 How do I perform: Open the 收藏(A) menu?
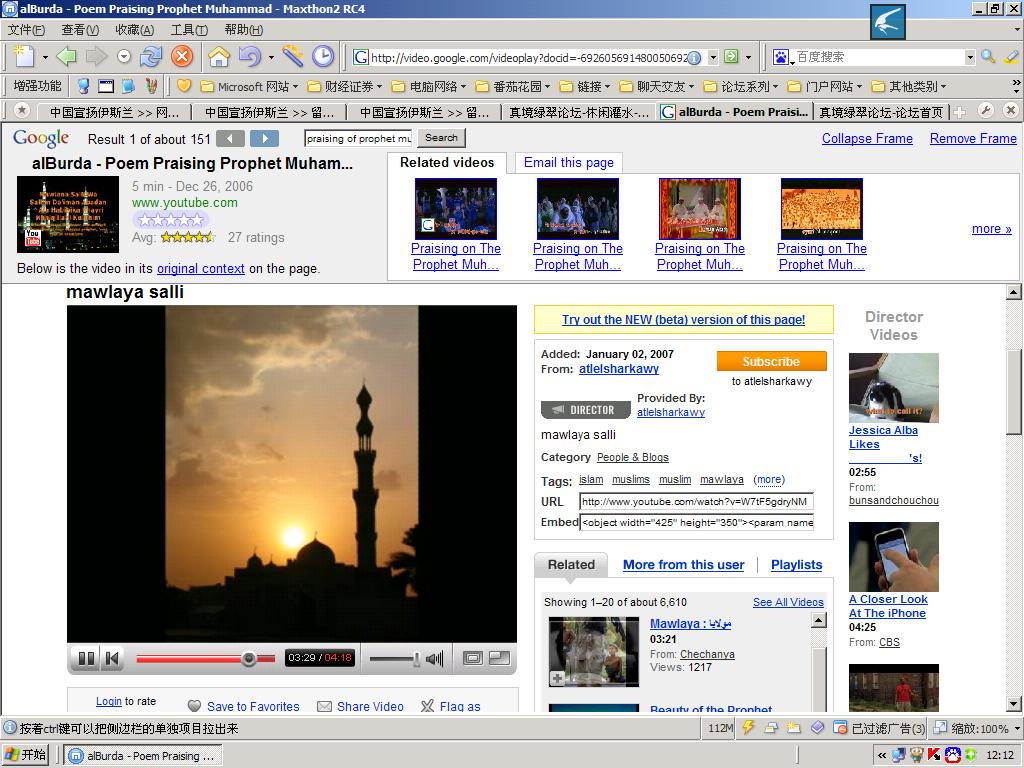point(135,30)
